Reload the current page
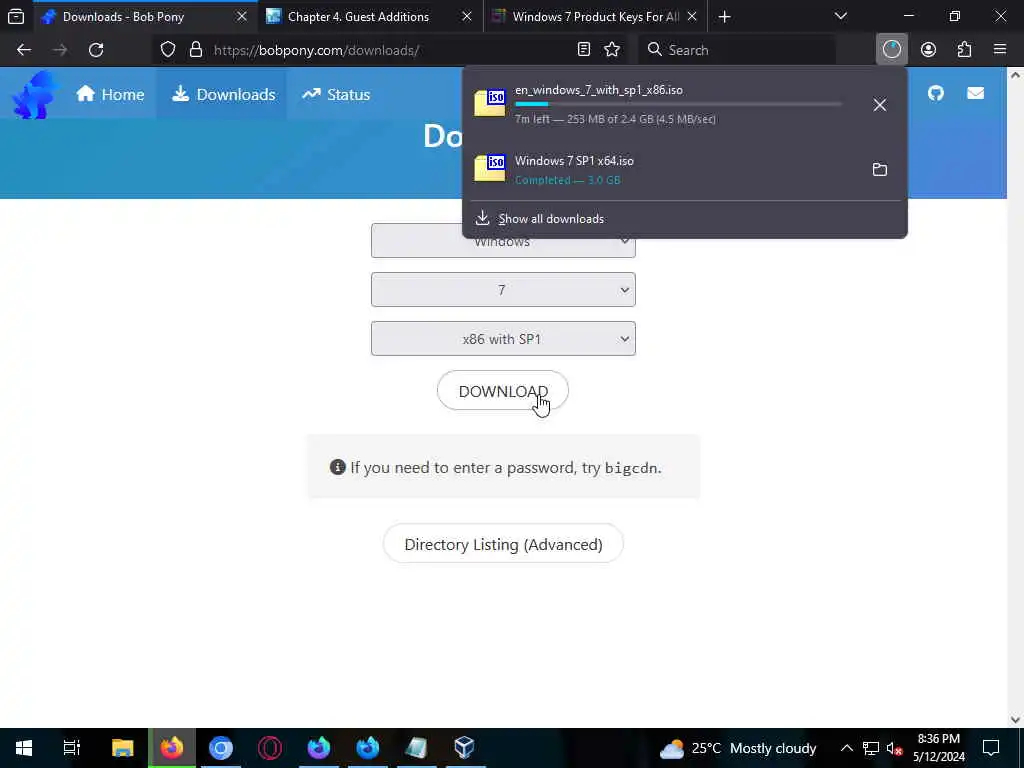1024x768 pixels. (x=96, y=50)
